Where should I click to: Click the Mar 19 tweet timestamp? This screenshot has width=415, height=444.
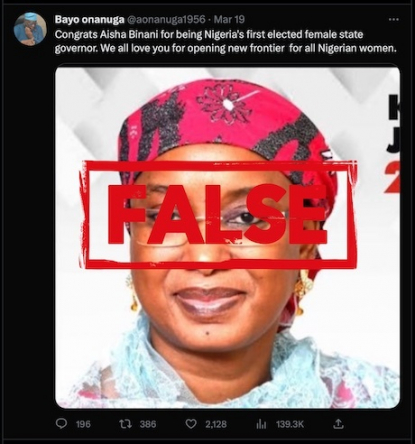(x=229, y=20)
